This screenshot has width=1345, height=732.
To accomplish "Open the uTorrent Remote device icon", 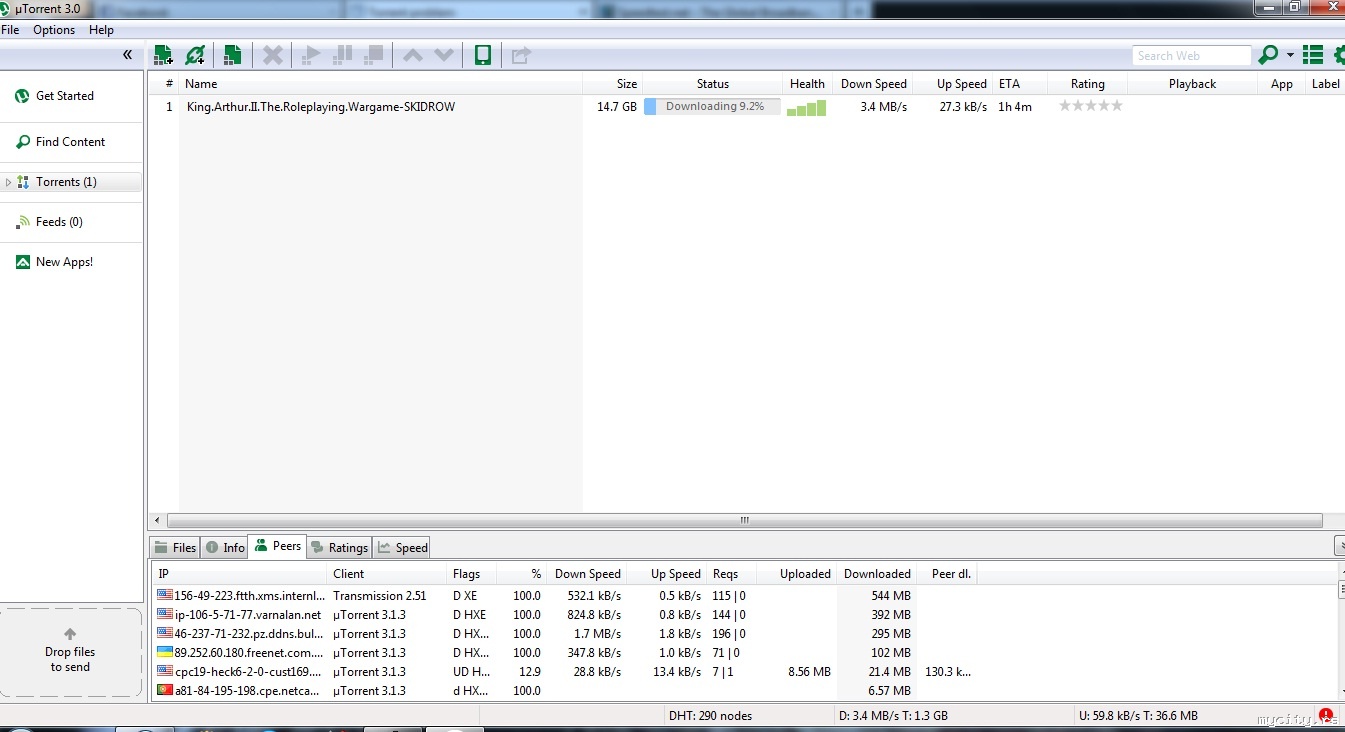I will point(483,55).
